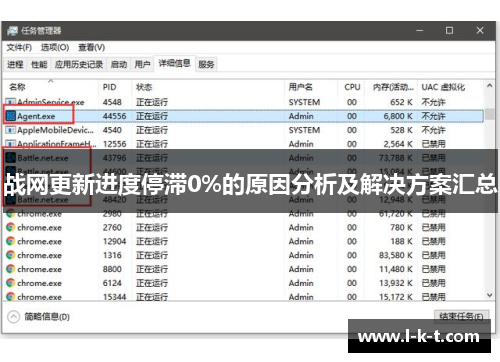Sort by the UAC 虚拟化 column header
500x362 pixels.
tap(451, 87)
